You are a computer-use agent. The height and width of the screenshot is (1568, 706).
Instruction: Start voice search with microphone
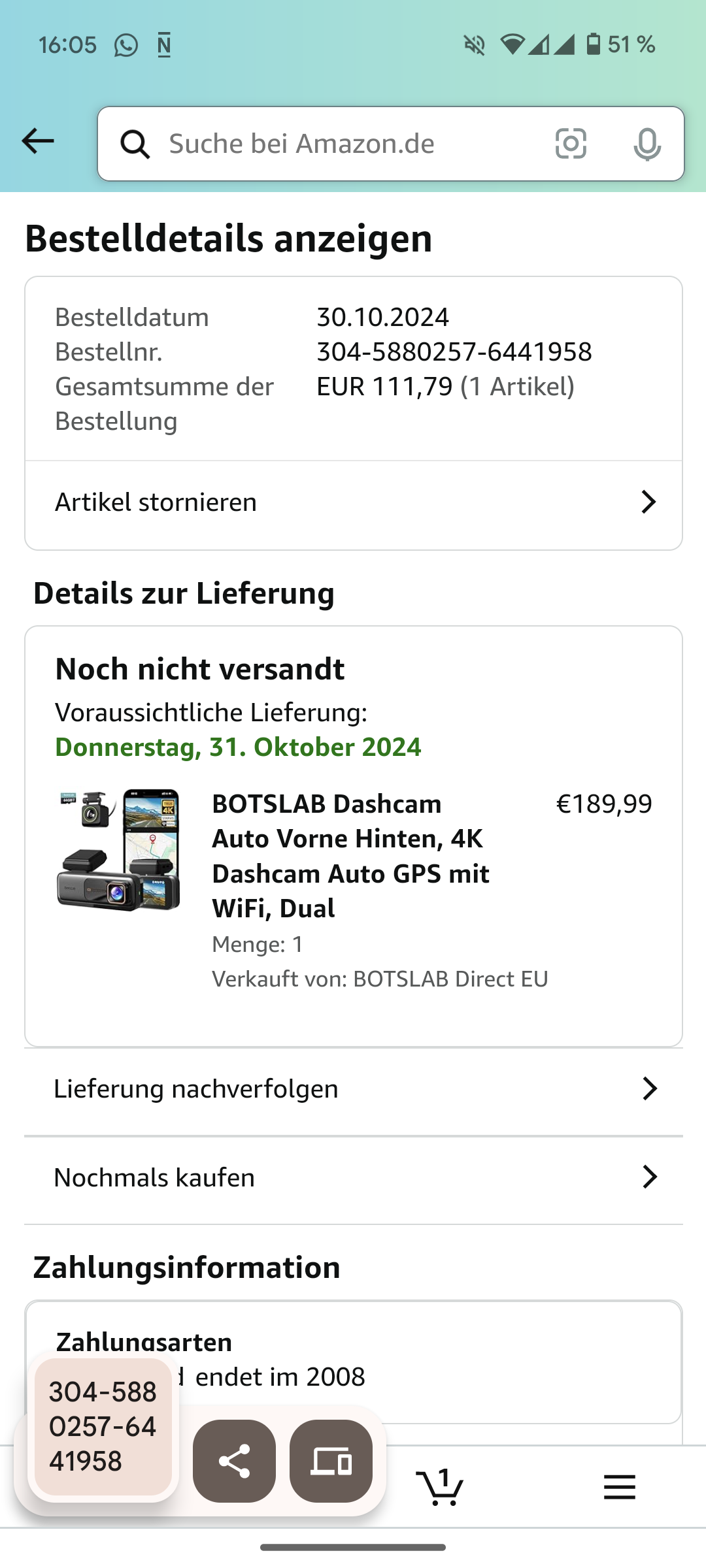[x=647, y=144]
